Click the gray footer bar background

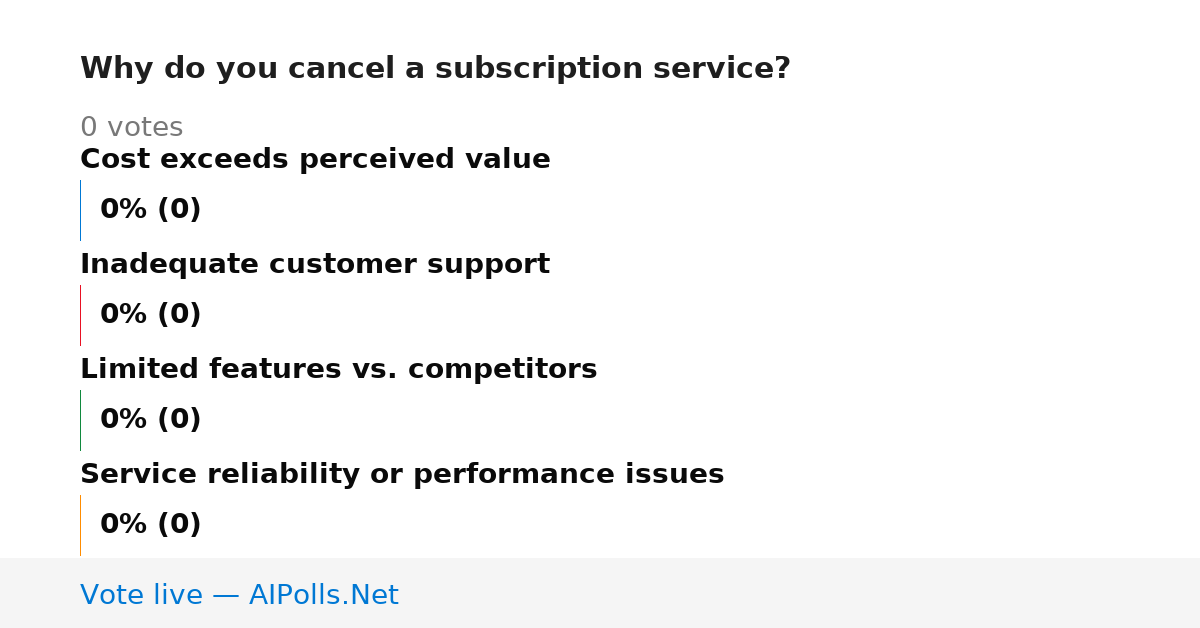coord(800,593)
